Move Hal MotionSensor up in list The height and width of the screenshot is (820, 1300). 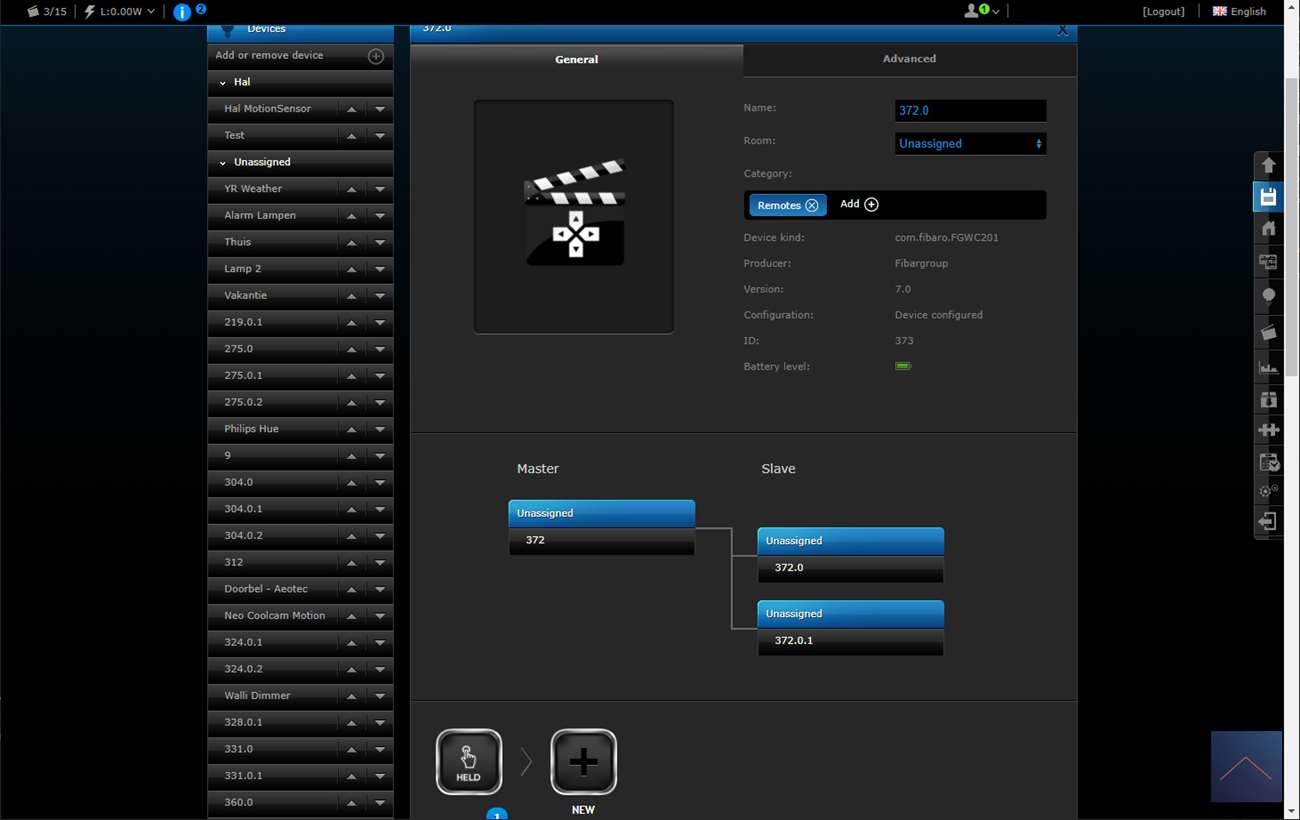pyautogui.click(x=351, y=109)
